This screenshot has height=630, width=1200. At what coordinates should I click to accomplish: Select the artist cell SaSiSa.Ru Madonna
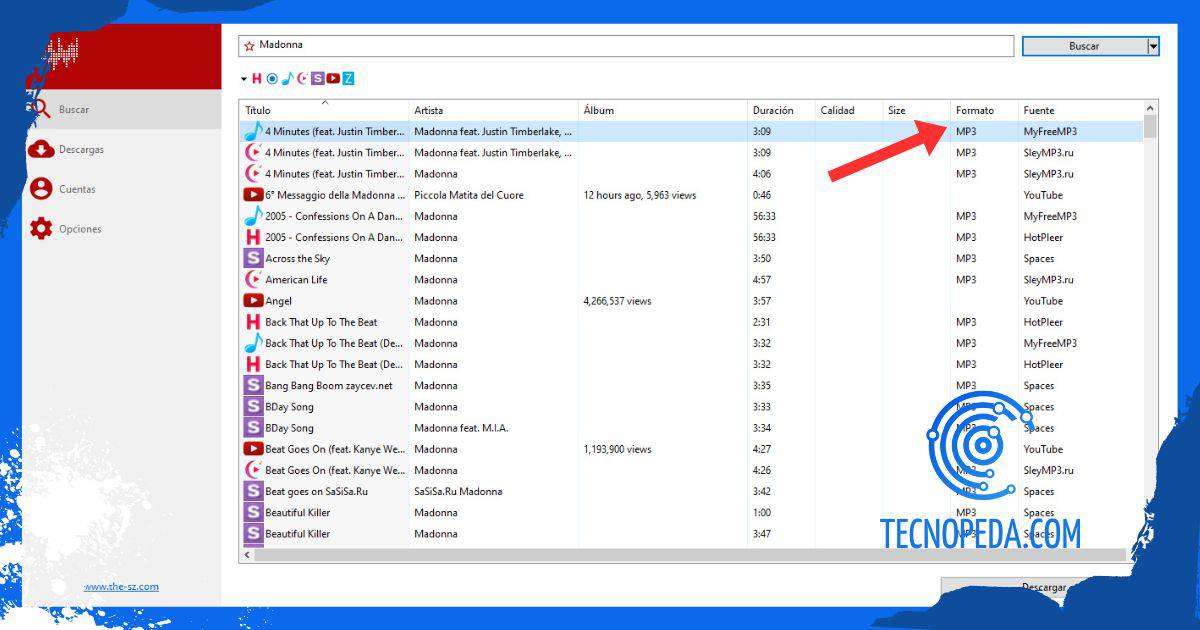point(458,491)
